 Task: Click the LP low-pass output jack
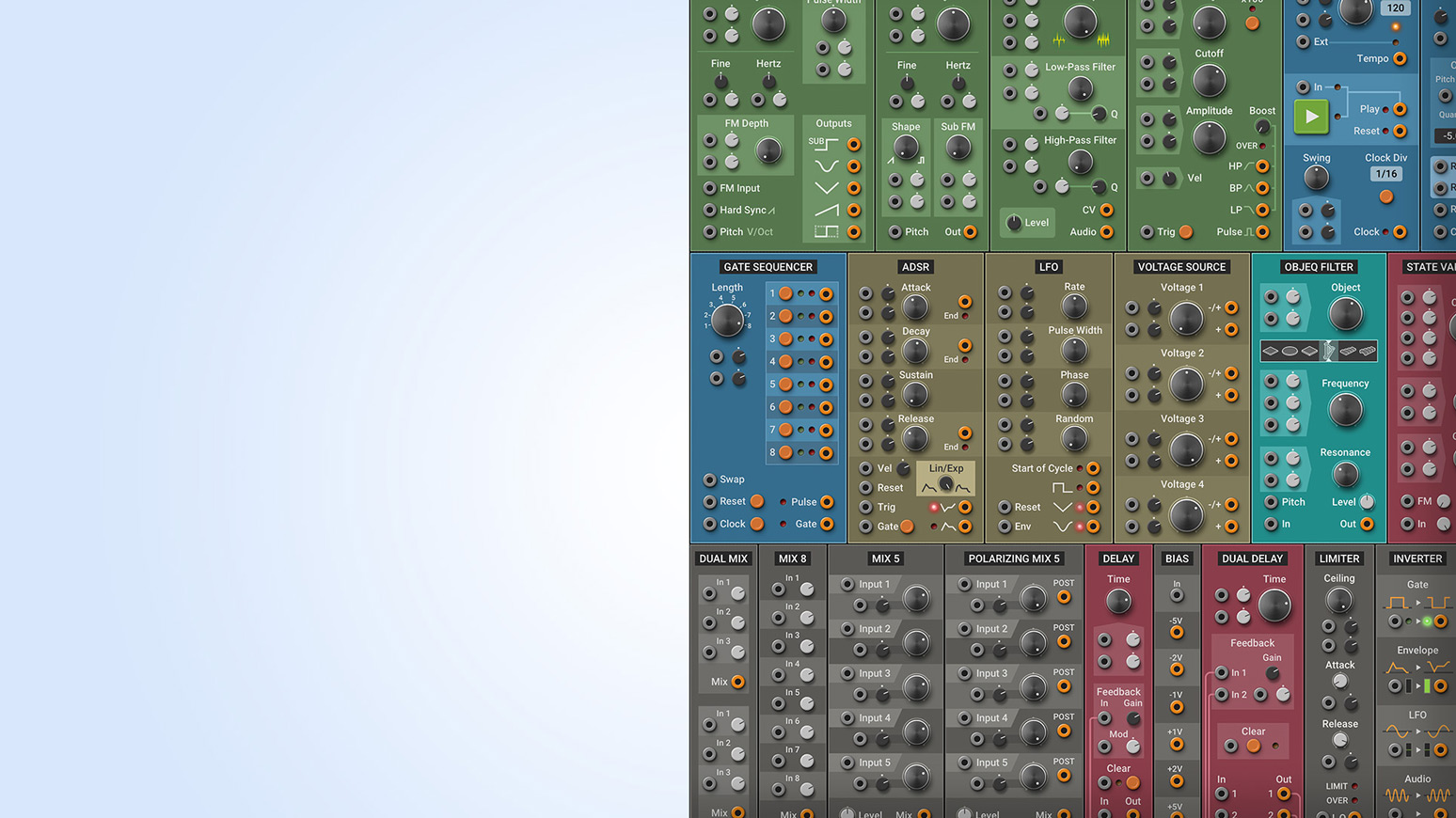[1262, 210]
